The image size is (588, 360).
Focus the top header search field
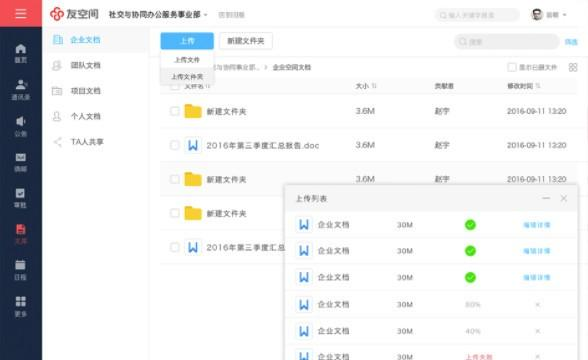pos(477,15)
